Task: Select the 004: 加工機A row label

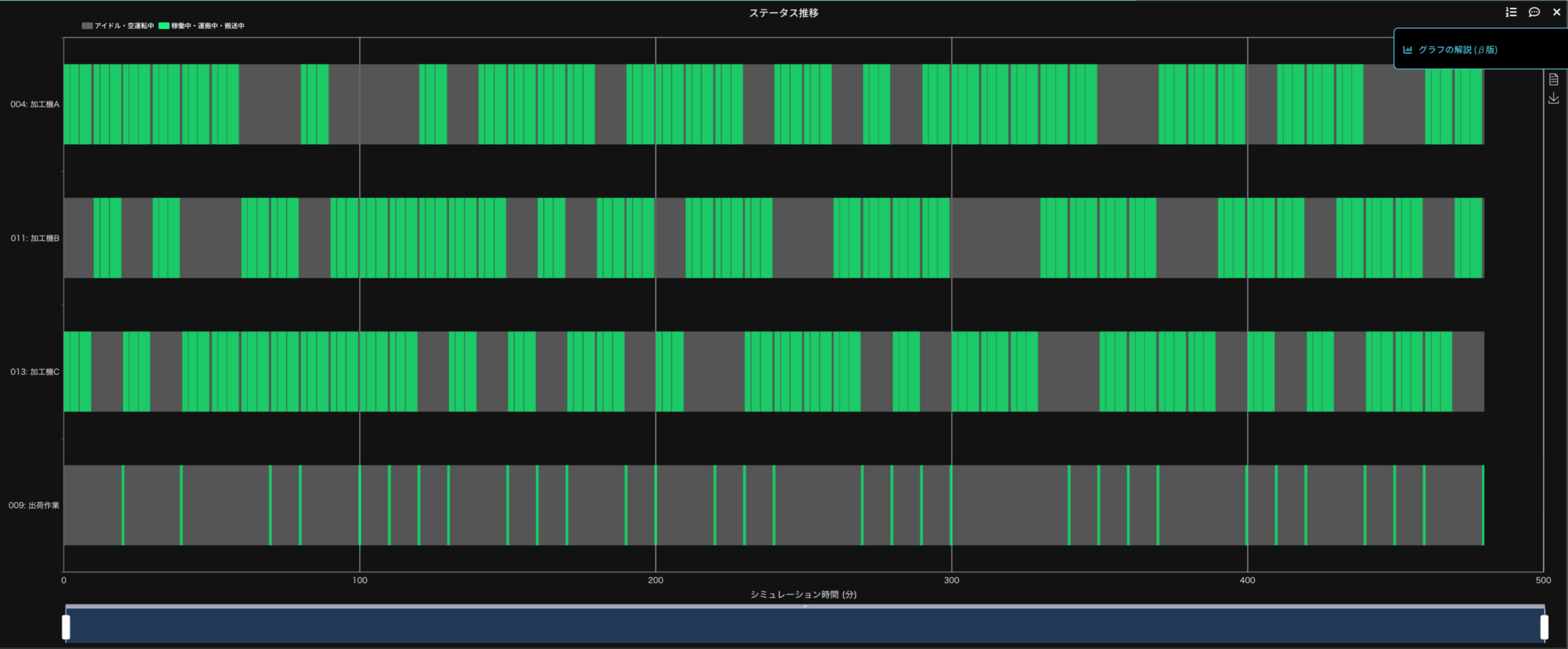Action: pos(35,104)
